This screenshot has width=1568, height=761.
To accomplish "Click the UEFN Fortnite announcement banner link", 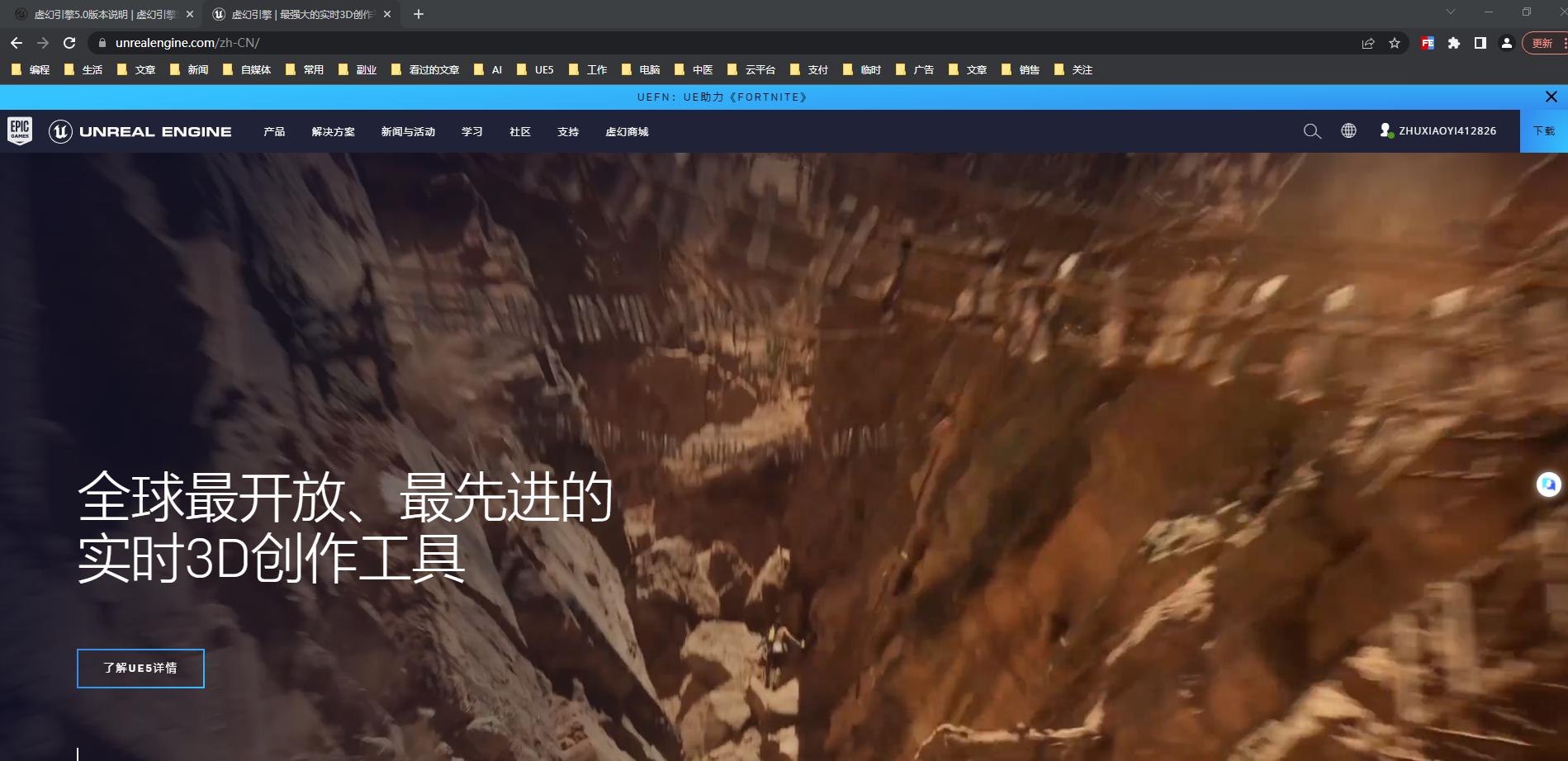I will click(721, 97).
